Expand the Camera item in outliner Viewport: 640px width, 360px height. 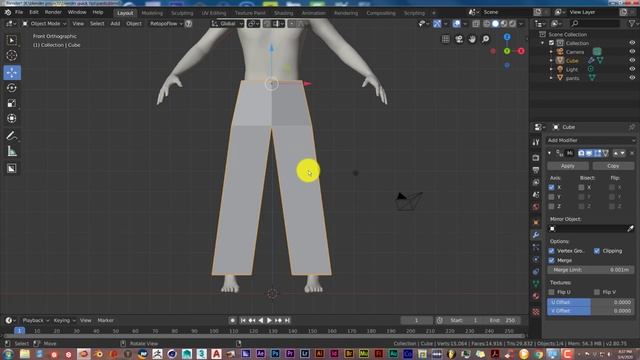pos(551,52)
